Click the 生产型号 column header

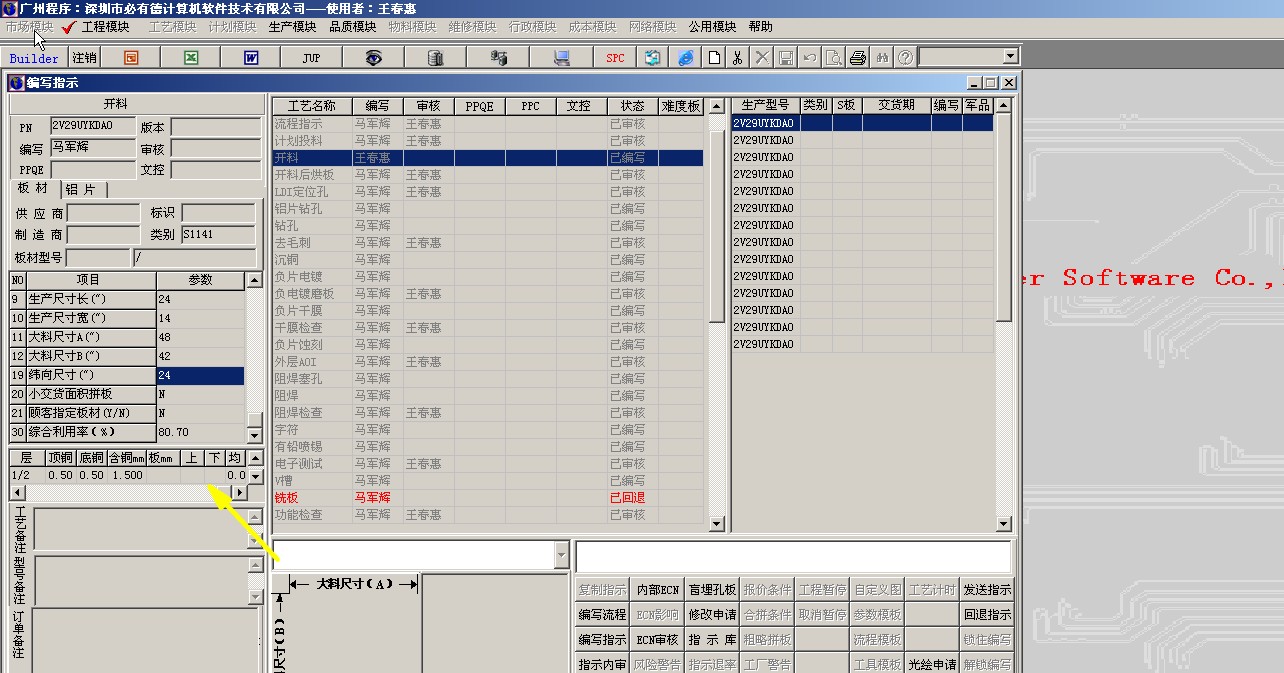click(766, 105)
